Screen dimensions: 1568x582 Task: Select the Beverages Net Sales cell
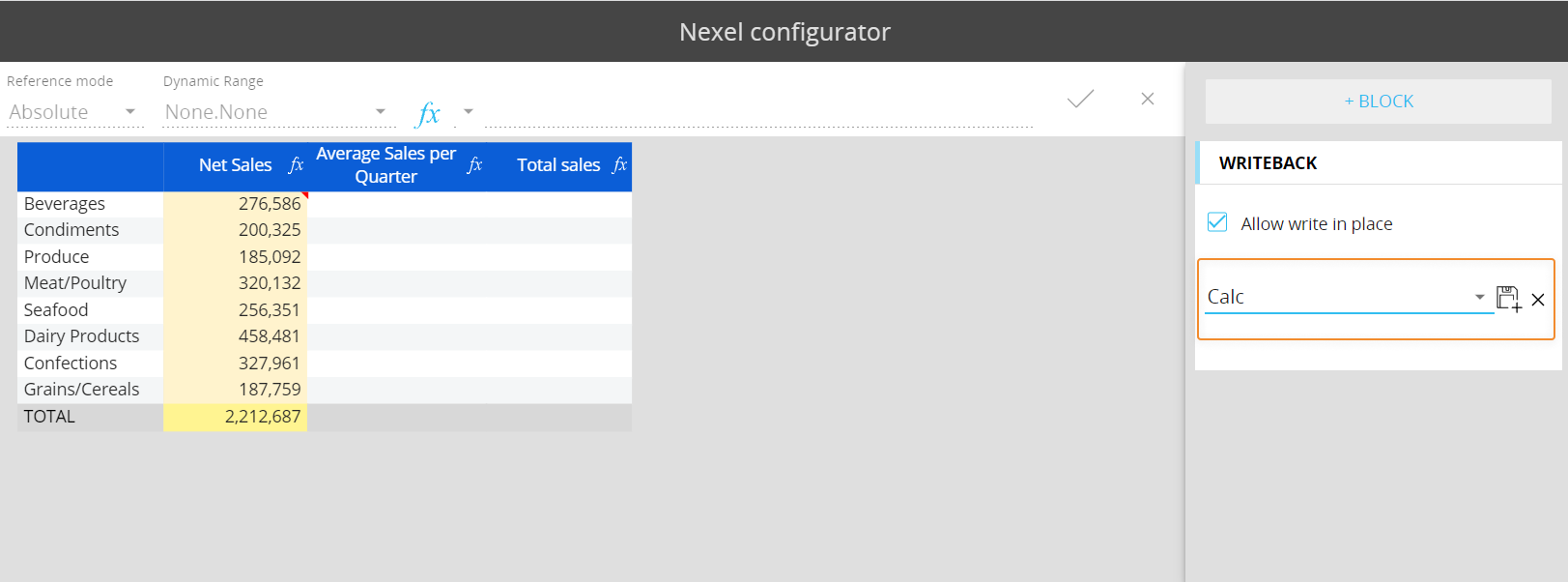click(x=235, y=204)
